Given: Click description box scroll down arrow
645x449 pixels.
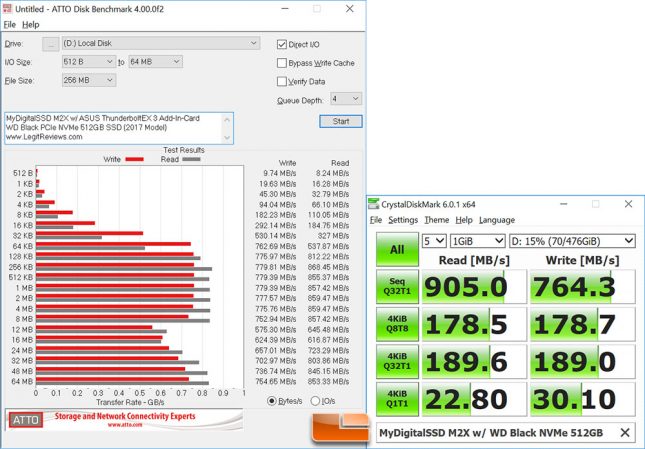Looking at the screenshot, I should tap(227, 138).
